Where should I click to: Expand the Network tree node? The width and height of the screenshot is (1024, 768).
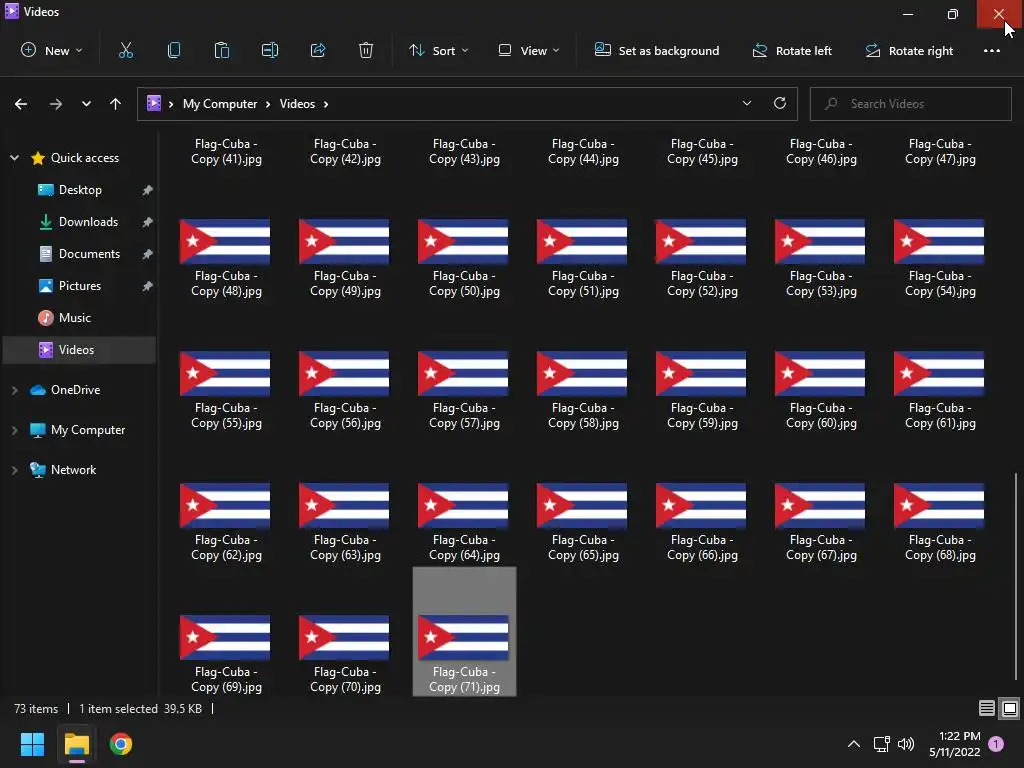[x=14, y=470]
